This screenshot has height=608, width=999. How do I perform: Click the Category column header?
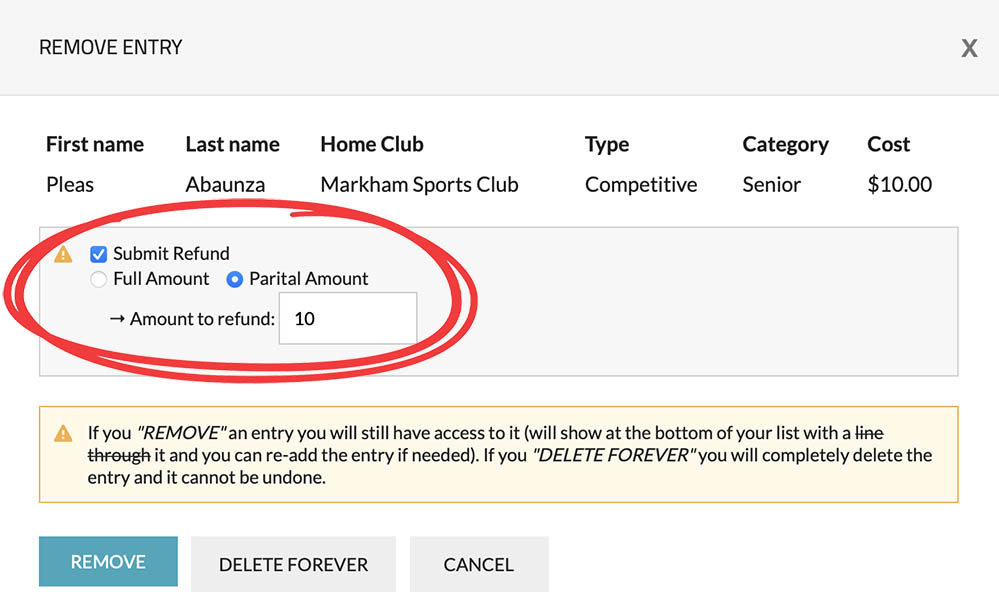[785, 145]
